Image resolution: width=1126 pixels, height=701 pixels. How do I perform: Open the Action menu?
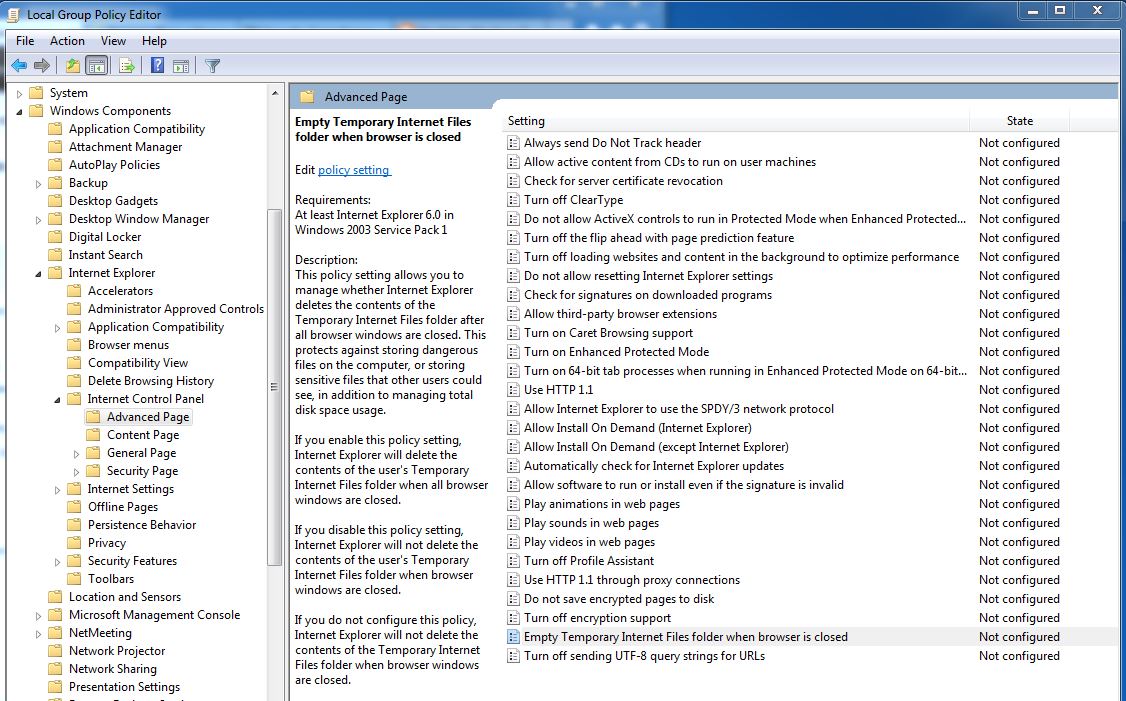click(x=67, y=41)
